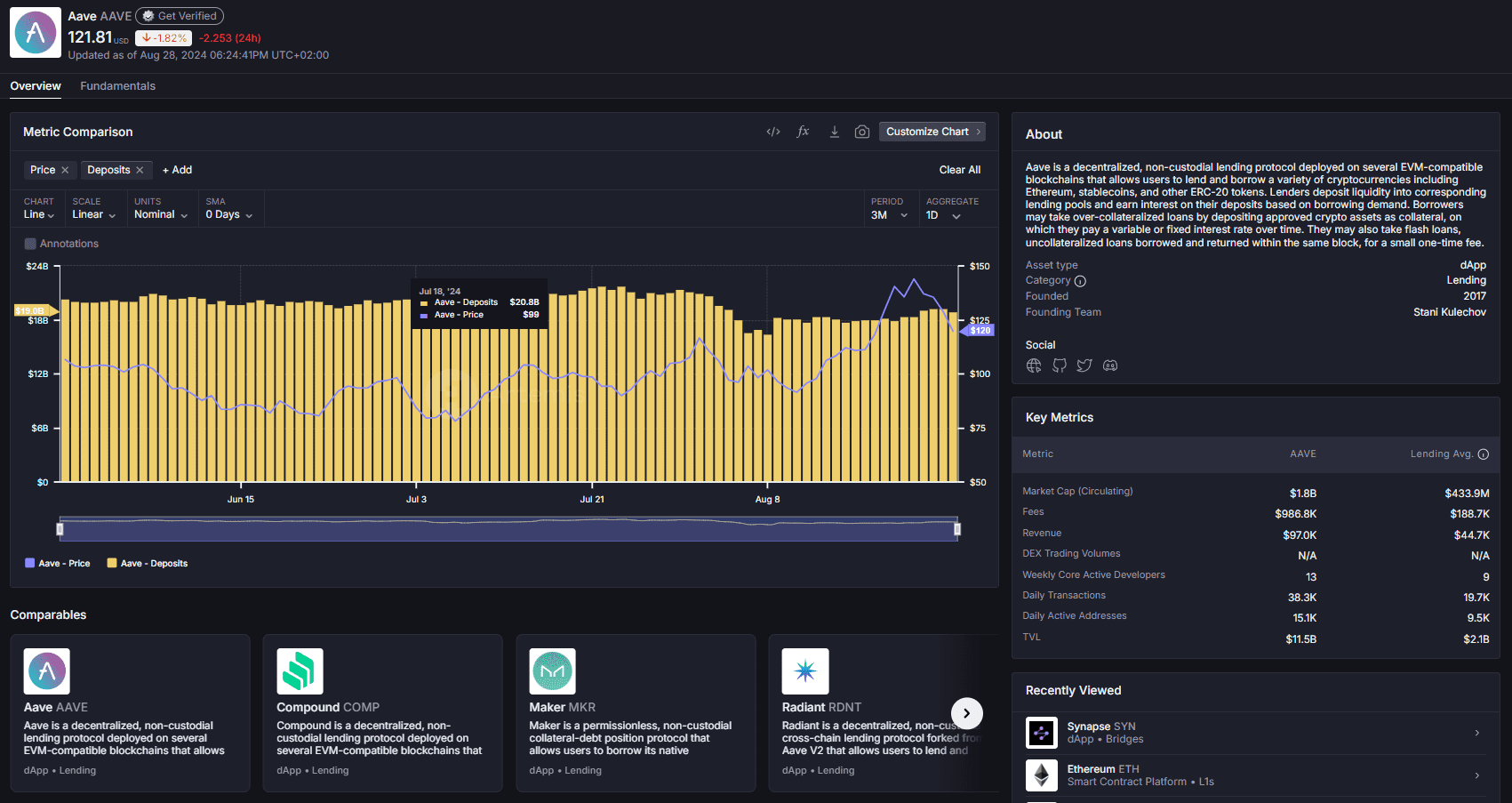Viewport: 1512px width, 803px height.
Task: Open the SMA 0 Days dropdown
Action: (229, 214)
